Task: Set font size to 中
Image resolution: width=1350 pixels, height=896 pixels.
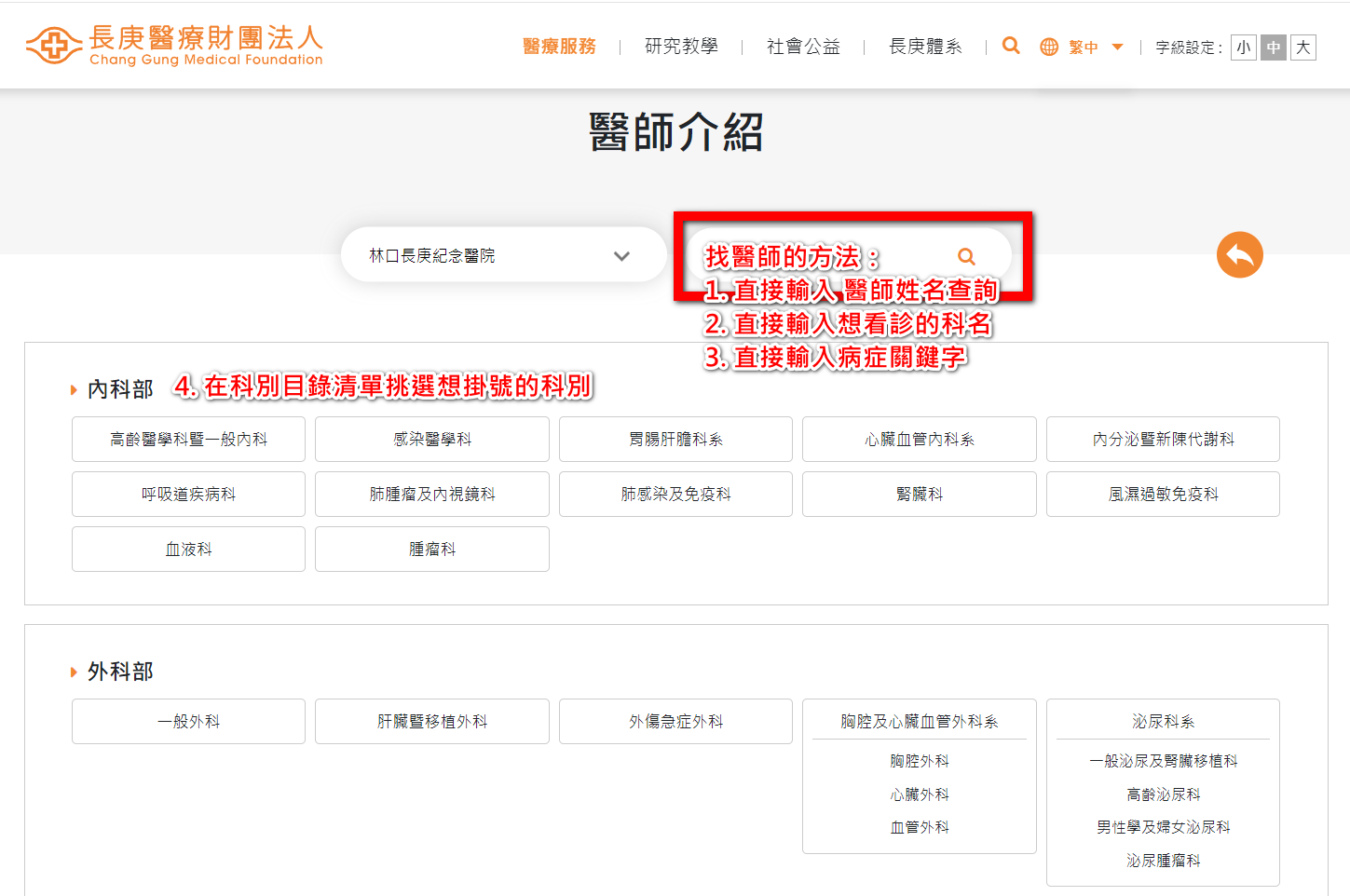Action: (x=1274, y=48)
